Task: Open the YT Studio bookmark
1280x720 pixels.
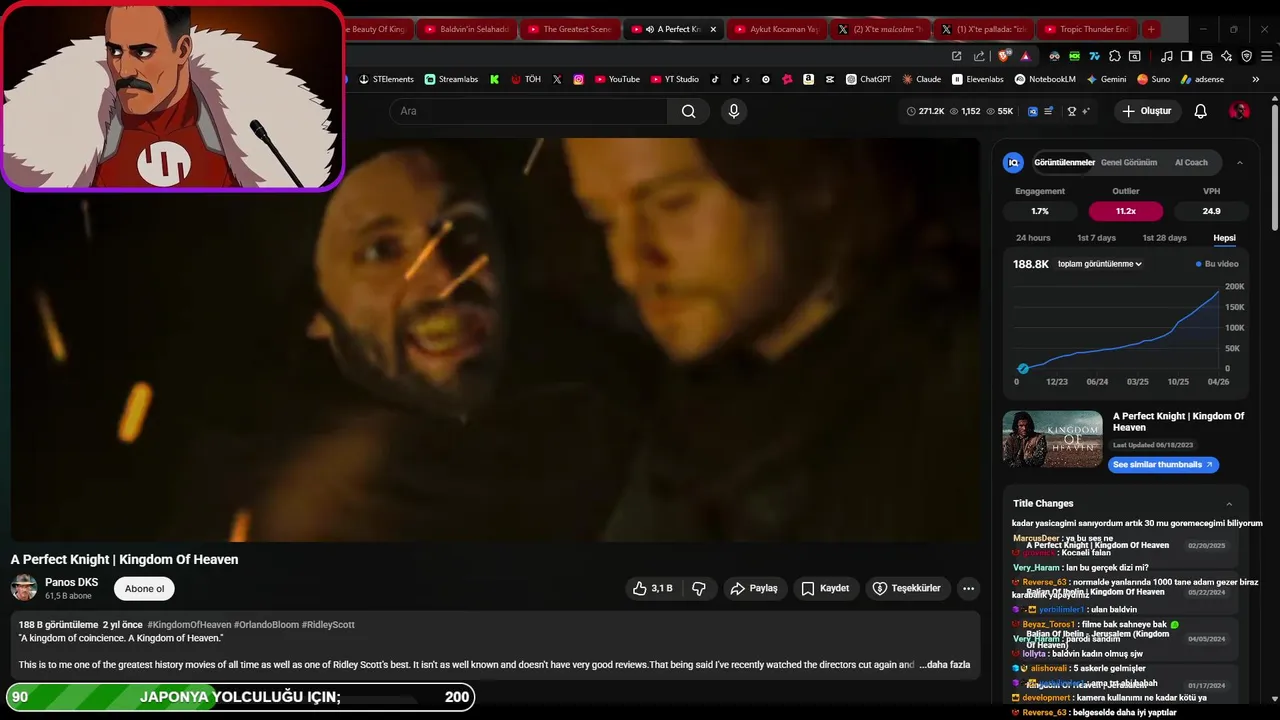Action: 675,79
